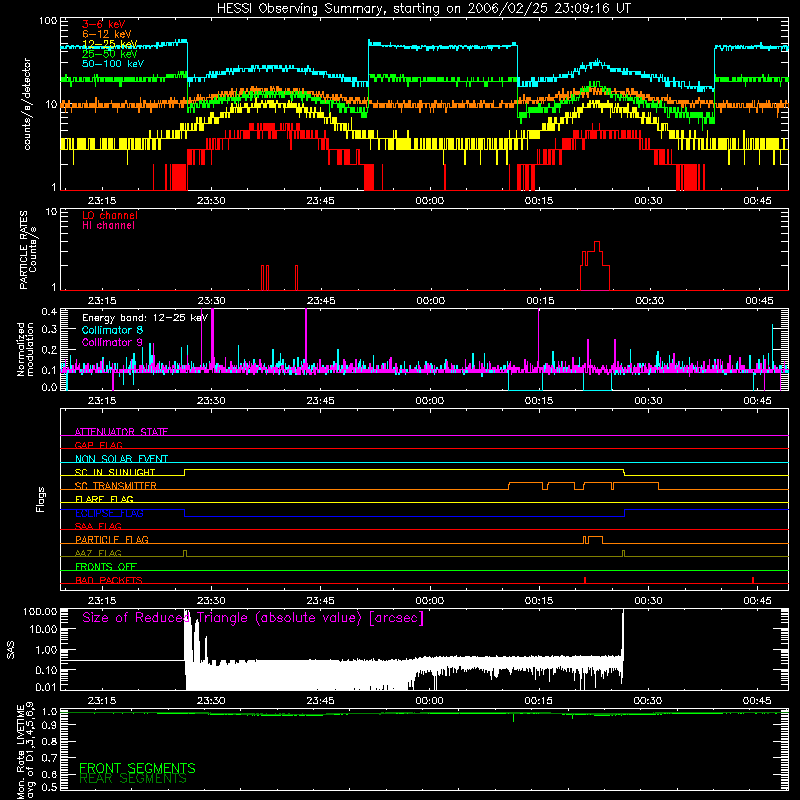Click the AAZ FLAG pulse near 23:26

tap(185, 554)
